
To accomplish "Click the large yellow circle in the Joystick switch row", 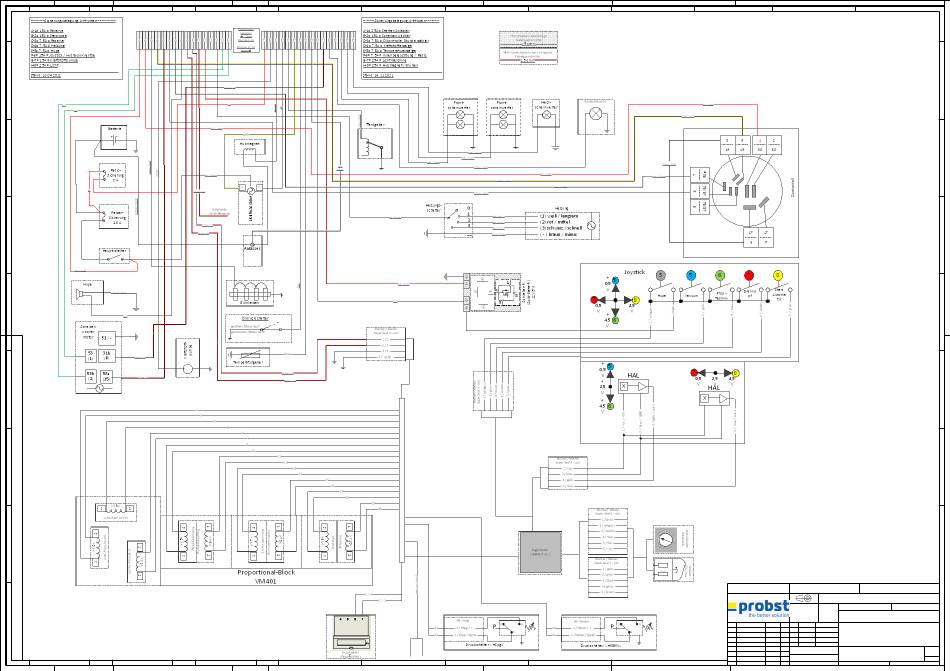I will 778,276.
